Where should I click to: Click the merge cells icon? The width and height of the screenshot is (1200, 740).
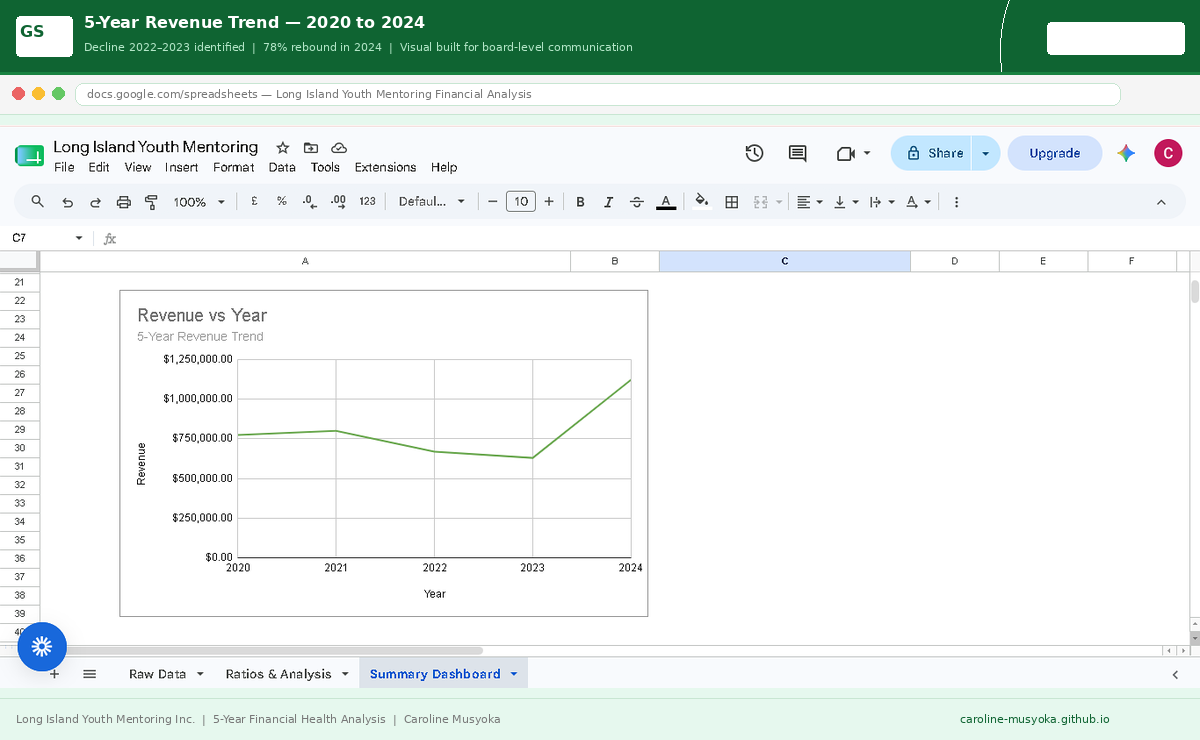tap(760, 202)
